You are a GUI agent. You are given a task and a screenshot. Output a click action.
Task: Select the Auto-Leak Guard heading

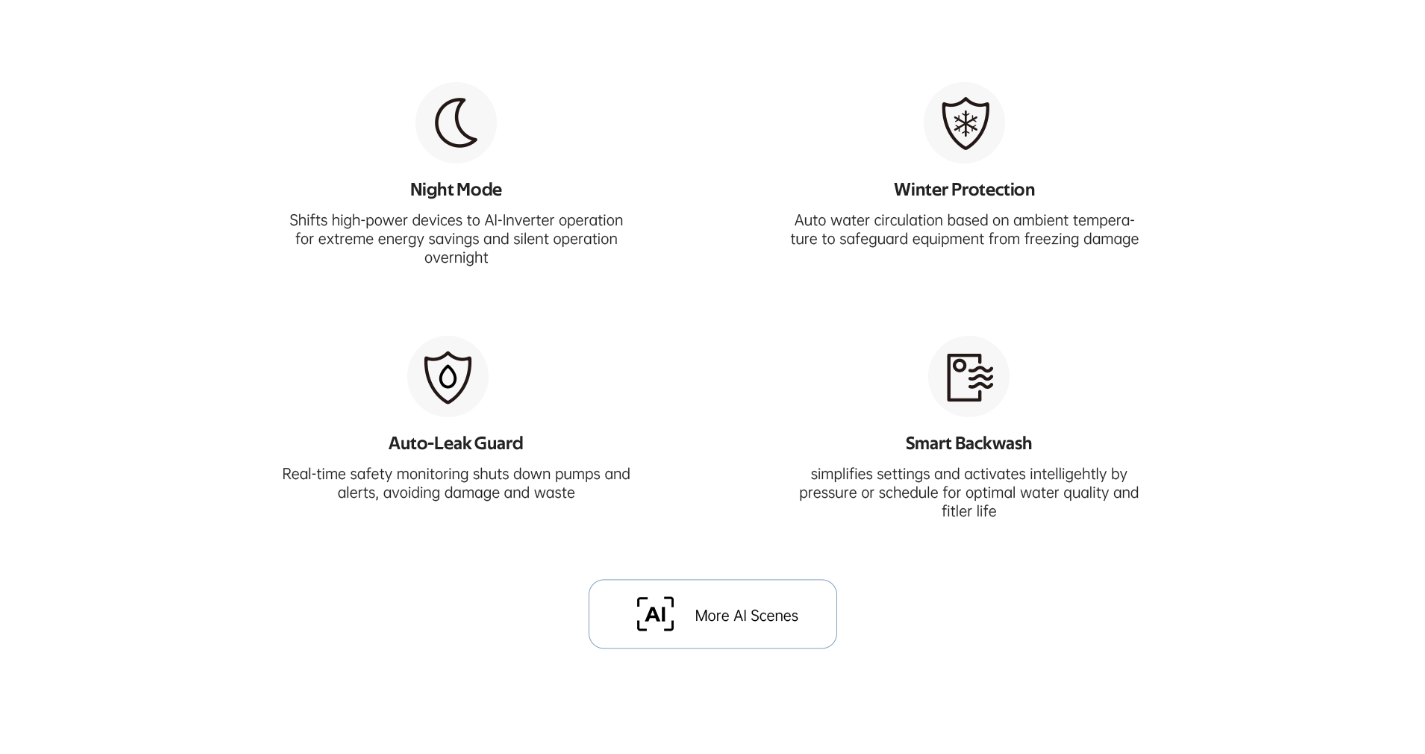(x=455, y=443)
